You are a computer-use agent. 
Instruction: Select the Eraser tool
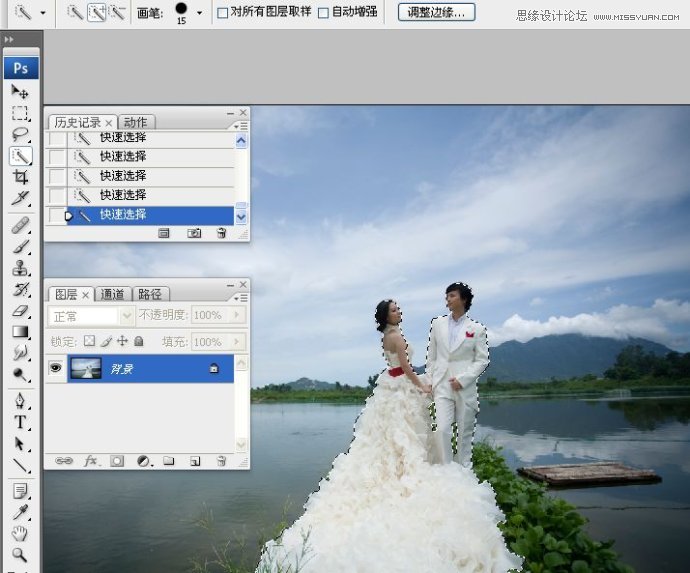pos(20,311)
